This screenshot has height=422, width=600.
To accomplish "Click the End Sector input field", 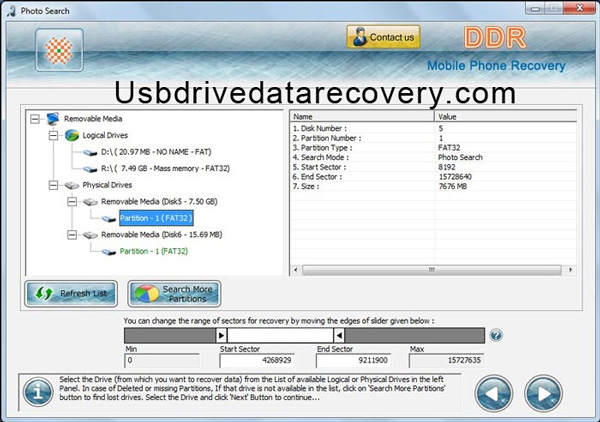I will 353,360.
